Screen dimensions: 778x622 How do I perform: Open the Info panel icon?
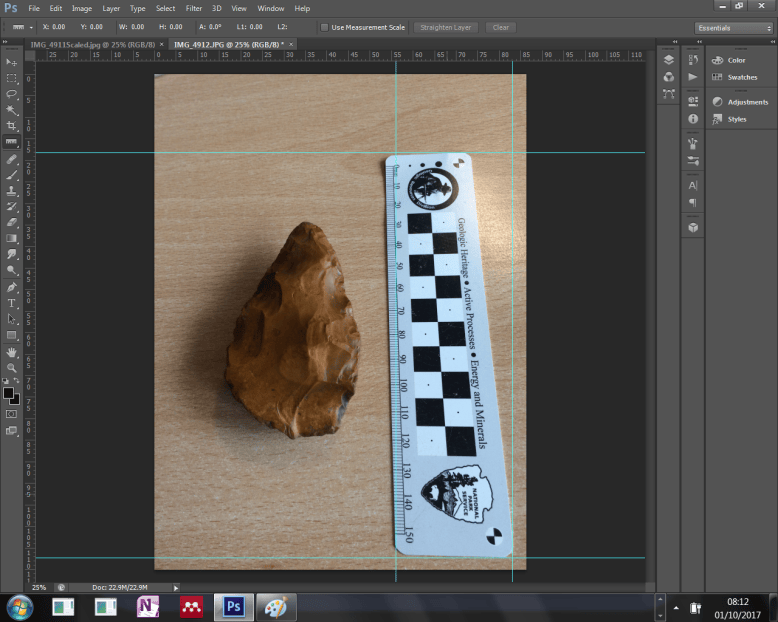(693, 119)
